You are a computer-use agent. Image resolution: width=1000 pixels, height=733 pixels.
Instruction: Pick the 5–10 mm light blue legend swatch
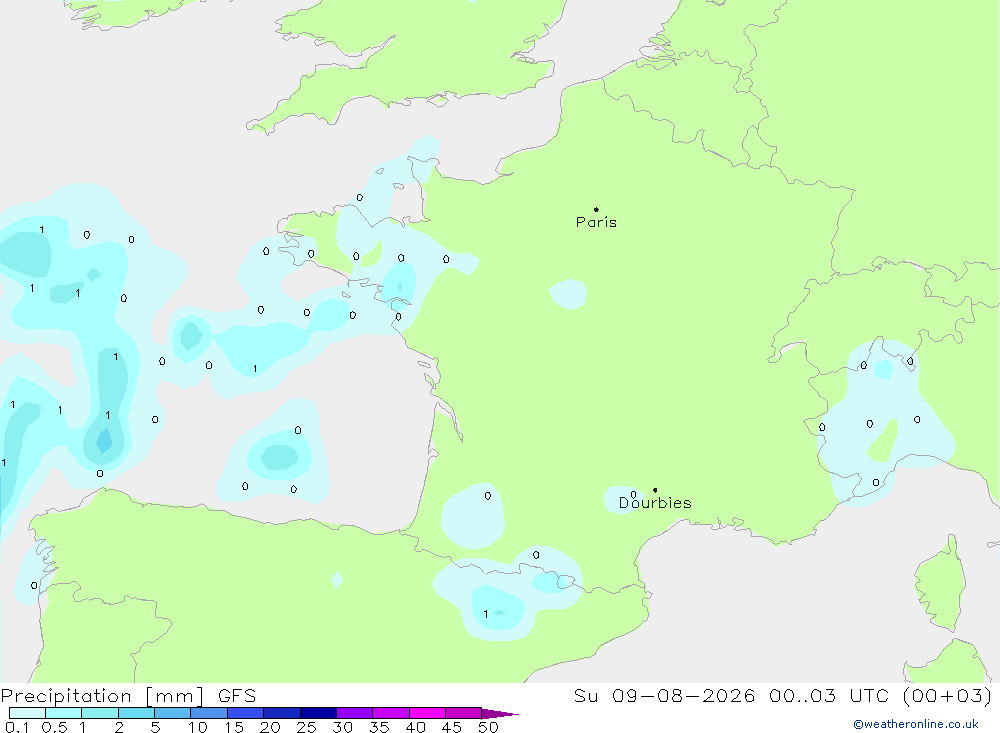pos(172,713)
